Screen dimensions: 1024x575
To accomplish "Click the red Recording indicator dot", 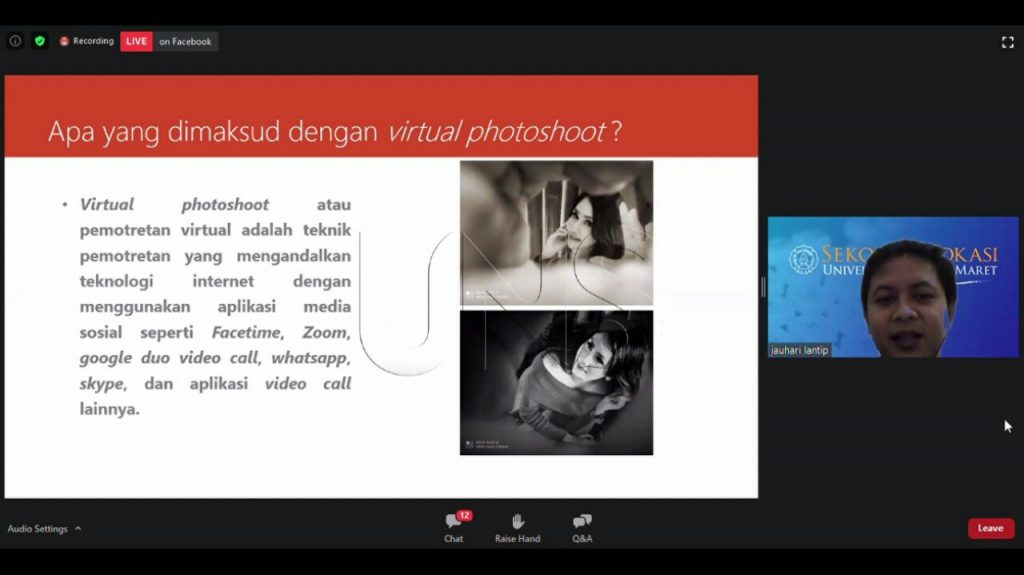I will (64, 41).
